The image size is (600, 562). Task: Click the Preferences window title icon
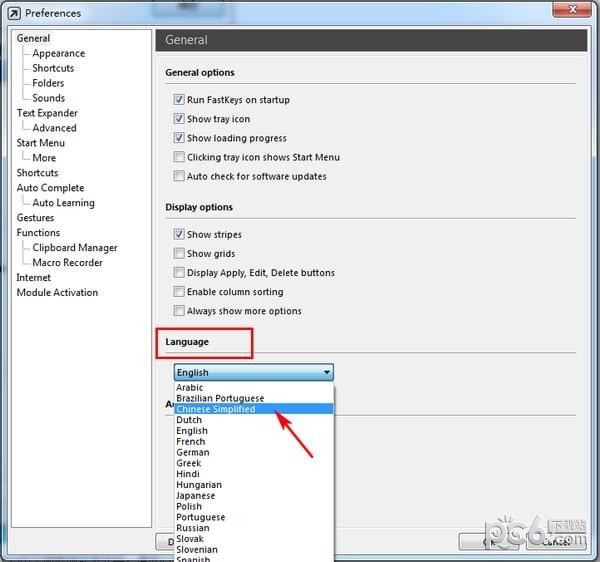[14, 13]
